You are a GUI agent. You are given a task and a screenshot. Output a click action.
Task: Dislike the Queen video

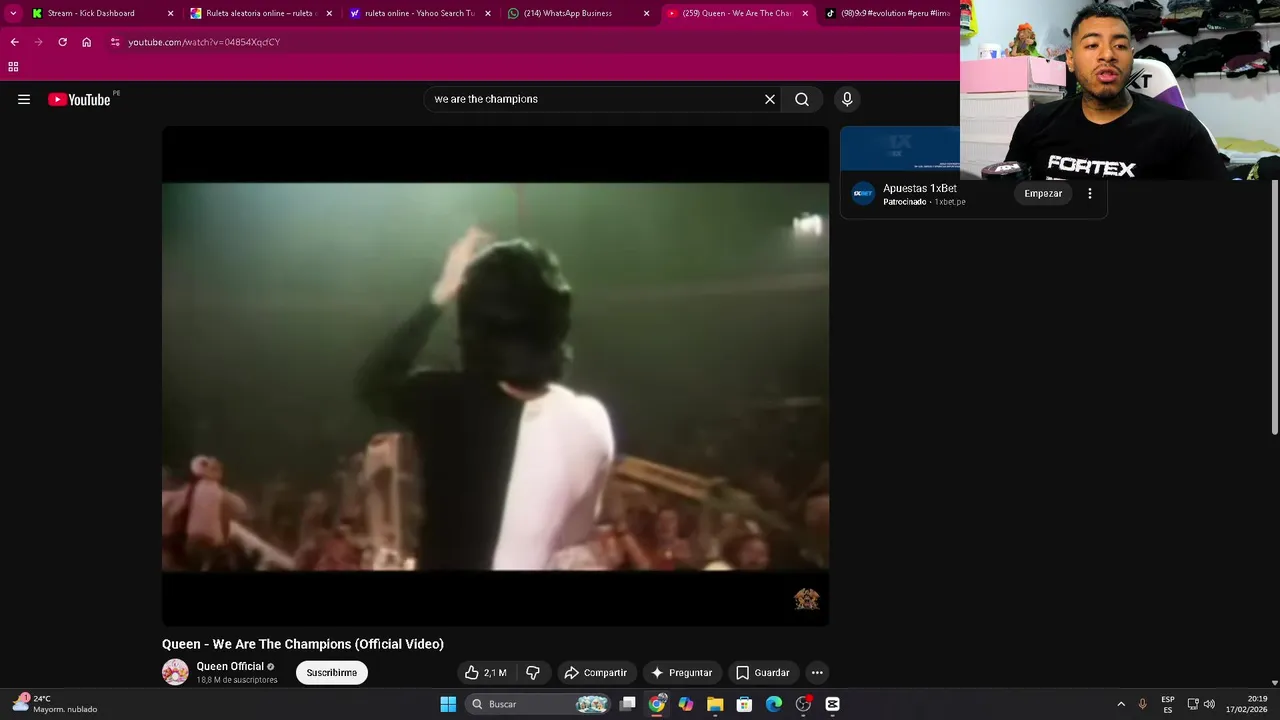coord(533,673)
